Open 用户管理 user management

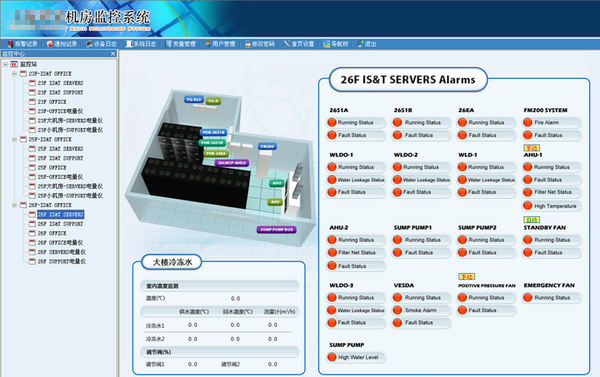click(220, 44)
